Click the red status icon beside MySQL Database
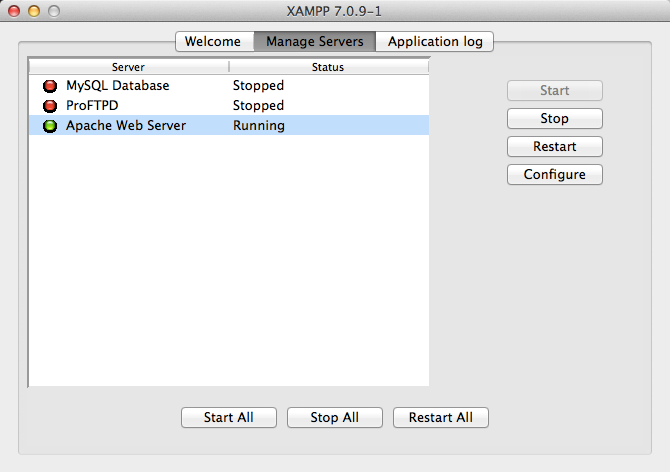Screen dimensions: 670x472 [50, 86]
